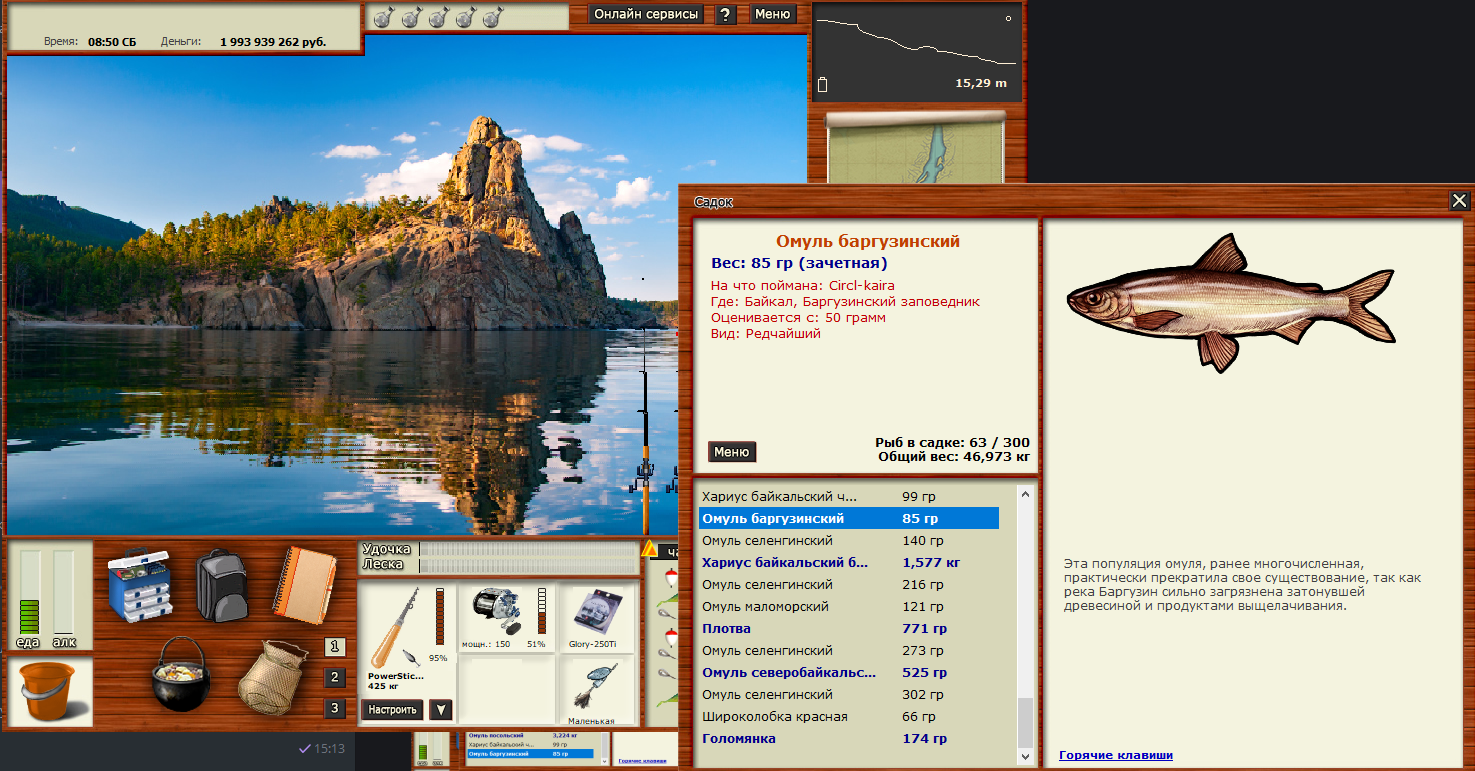1475x771 pixels.
Task: Switch to tackle set 2
Action: pos(336,678)
